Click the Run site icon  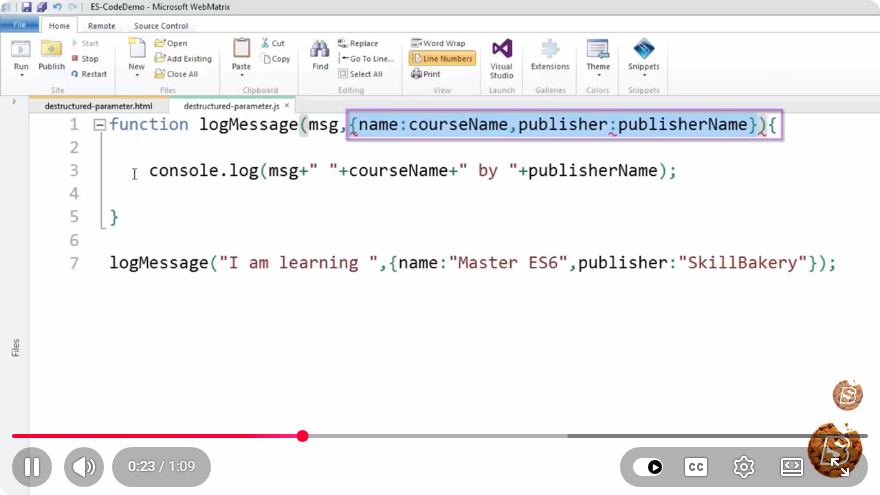tap(21, 49)
